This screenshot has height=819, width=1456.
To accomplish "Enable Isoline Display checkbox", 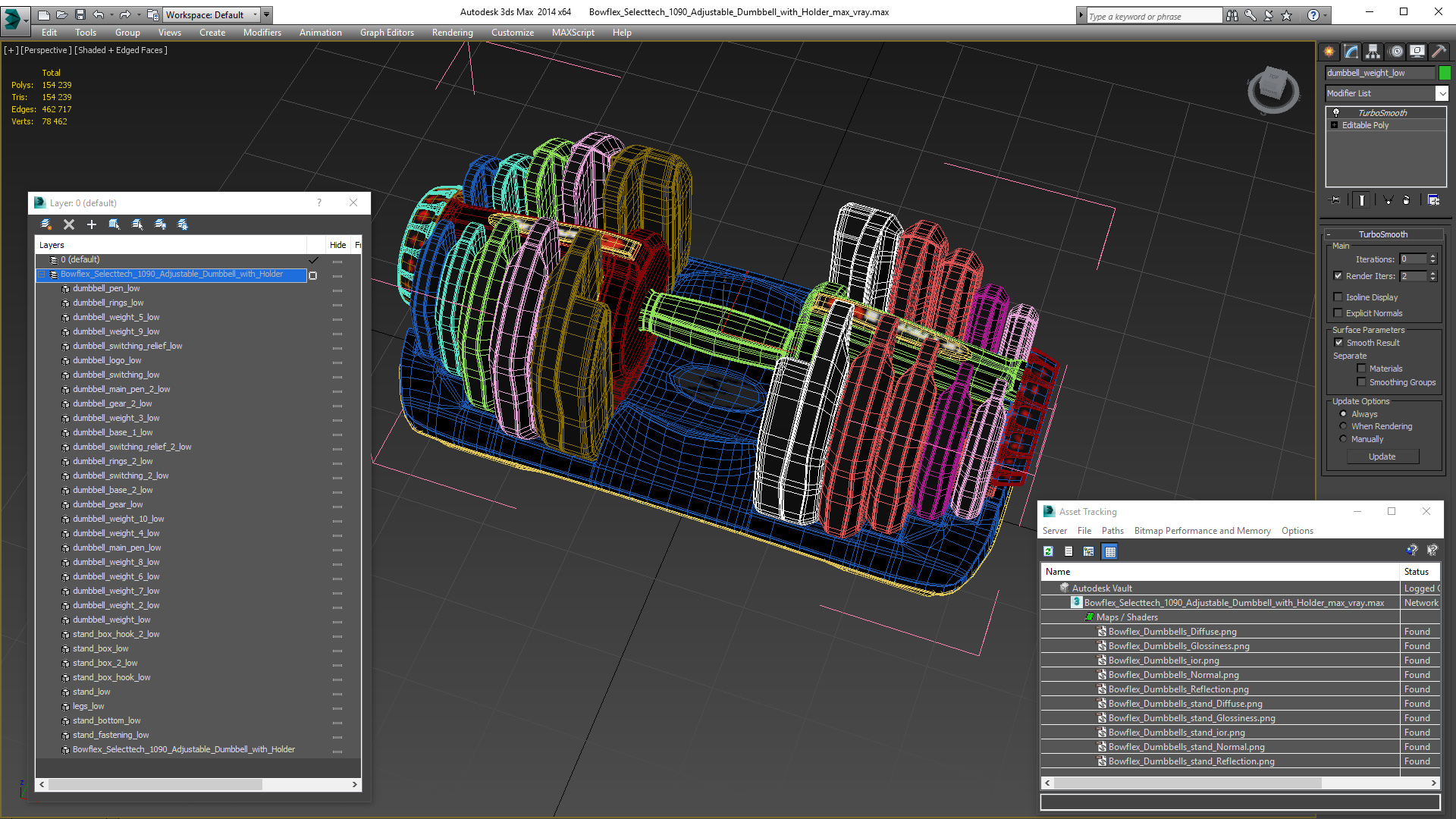I will point(1338,297).
